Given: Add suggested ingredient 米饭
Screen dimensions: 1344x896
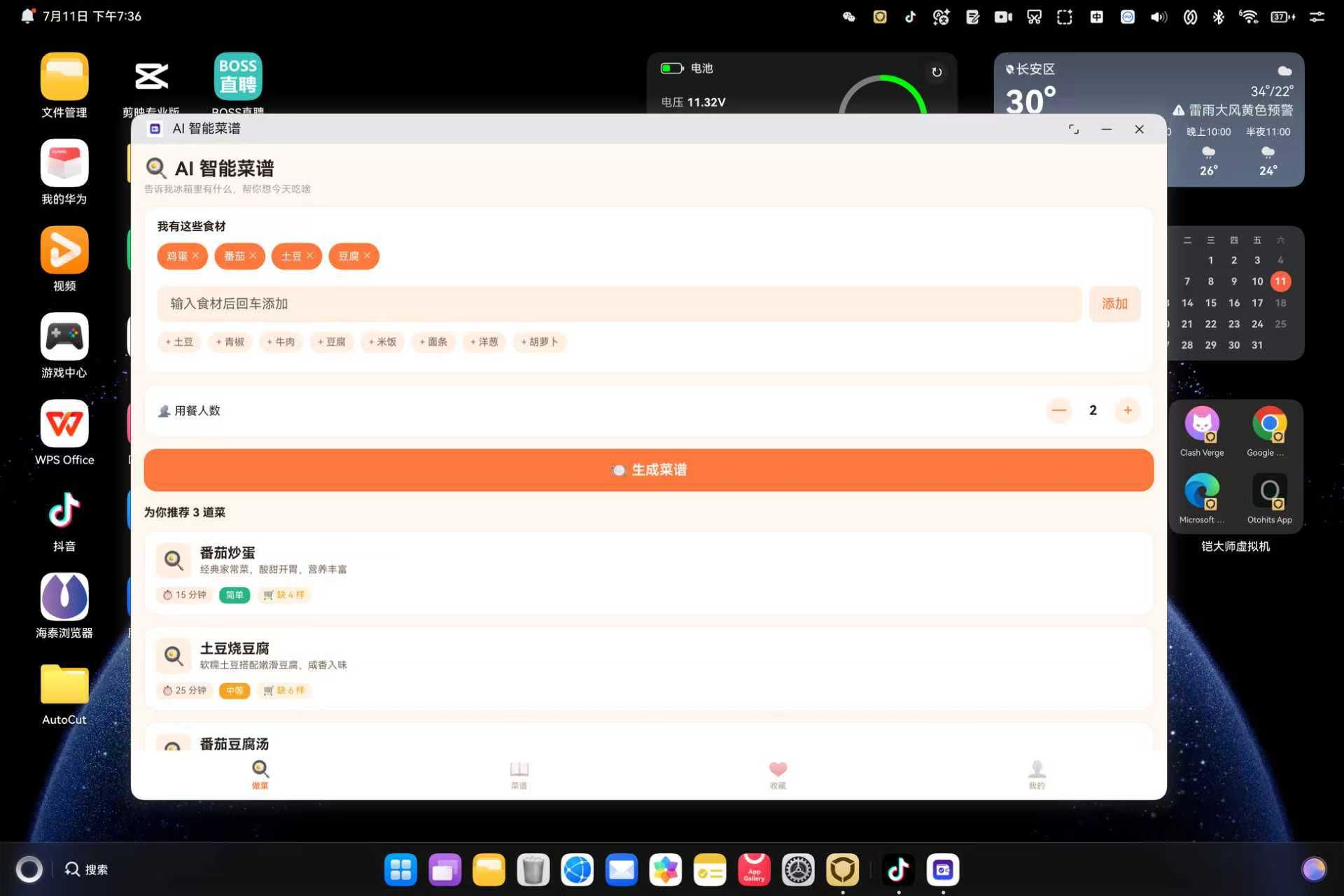Looking at the screenshot, I should 382,342.
